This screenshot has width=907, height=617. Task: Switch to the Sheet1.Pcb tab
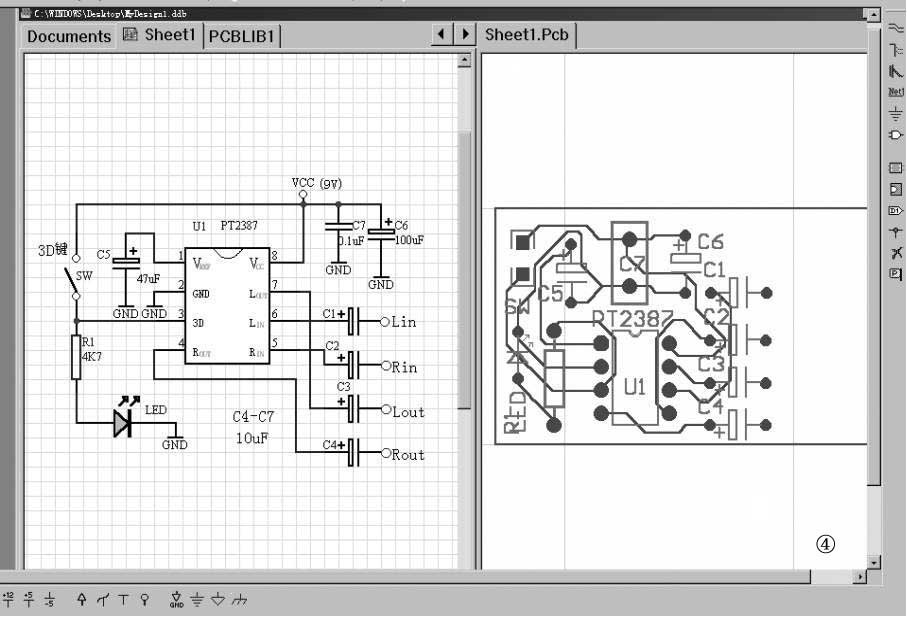point(527,35)
